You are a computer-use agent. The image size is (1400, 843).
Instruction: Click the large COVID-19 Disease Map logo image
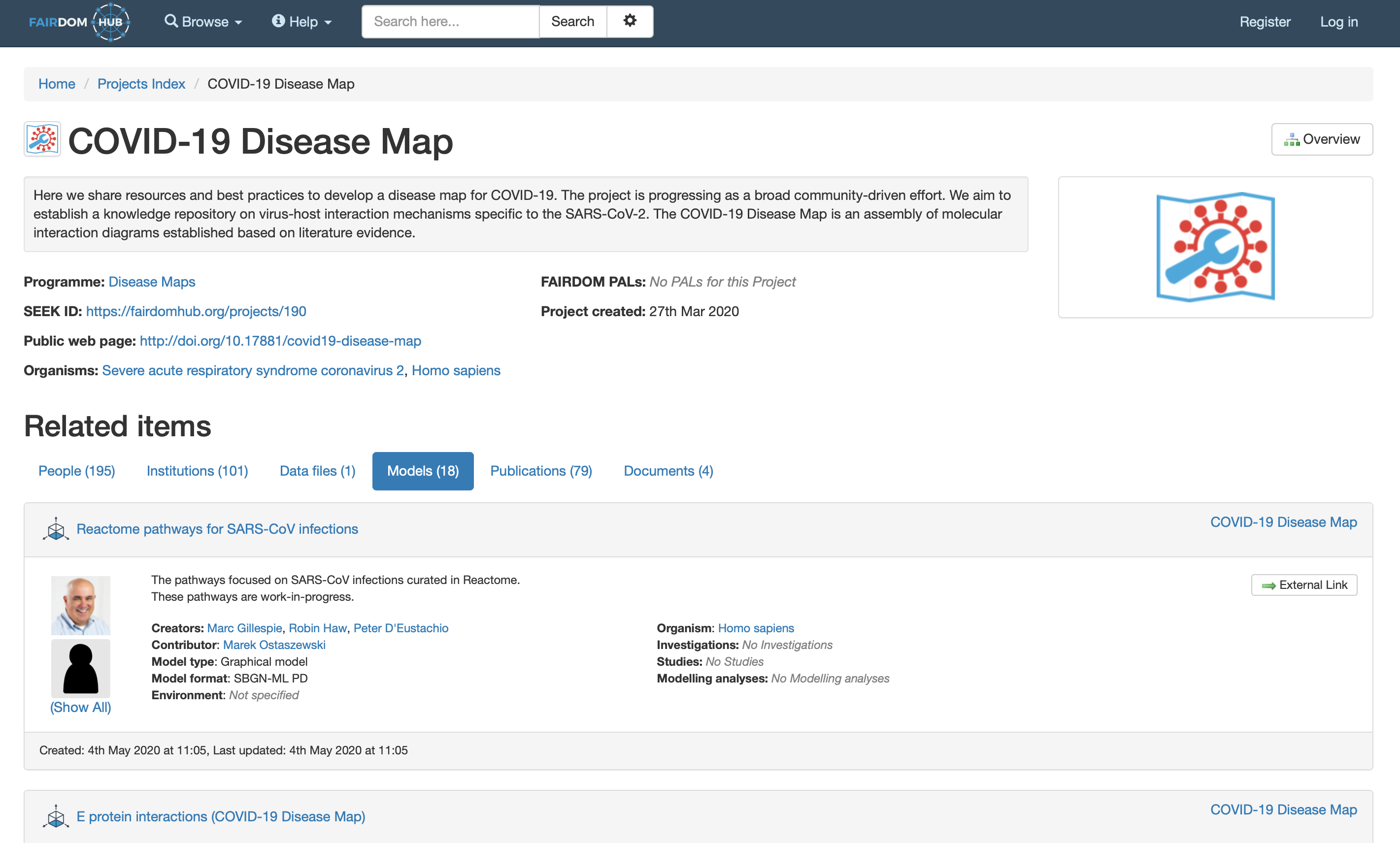(x=1215, y=247)
